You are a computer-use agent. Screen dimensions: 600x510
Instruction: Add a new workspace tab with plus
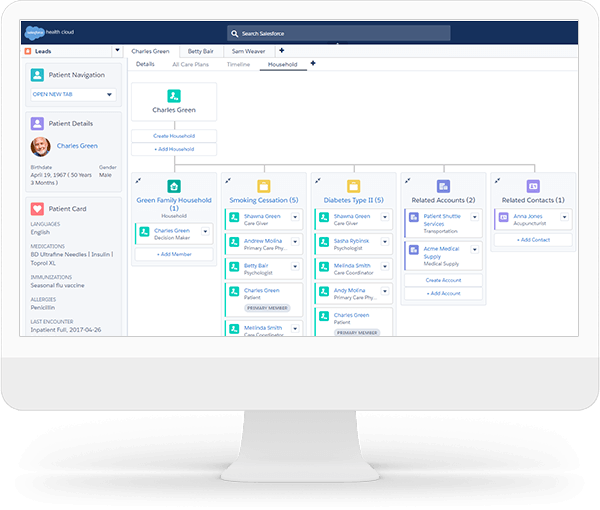(x=282, y=51)
